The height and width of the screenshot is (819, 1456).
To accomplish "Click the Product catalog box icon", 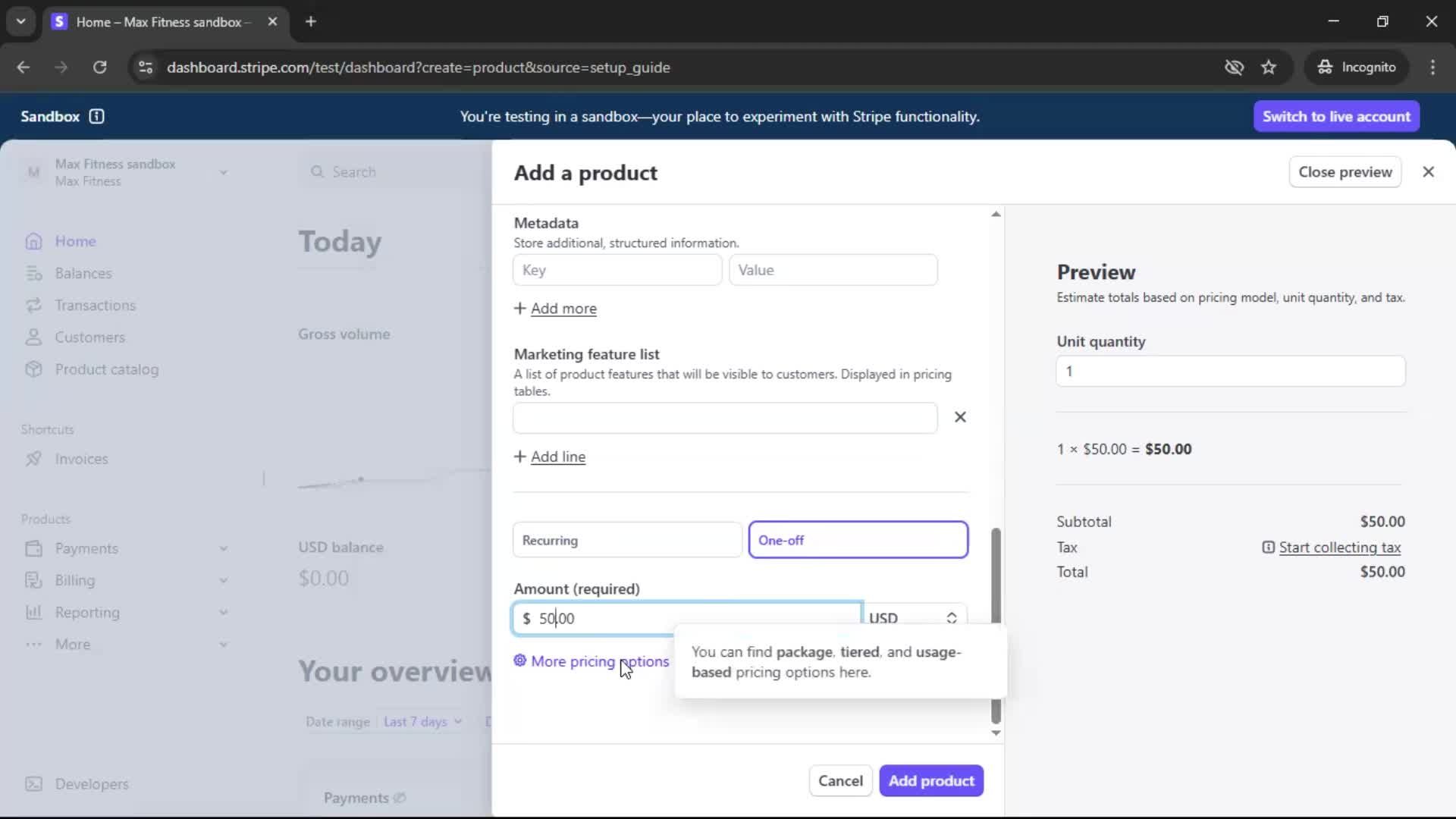I will pos(33,369).
